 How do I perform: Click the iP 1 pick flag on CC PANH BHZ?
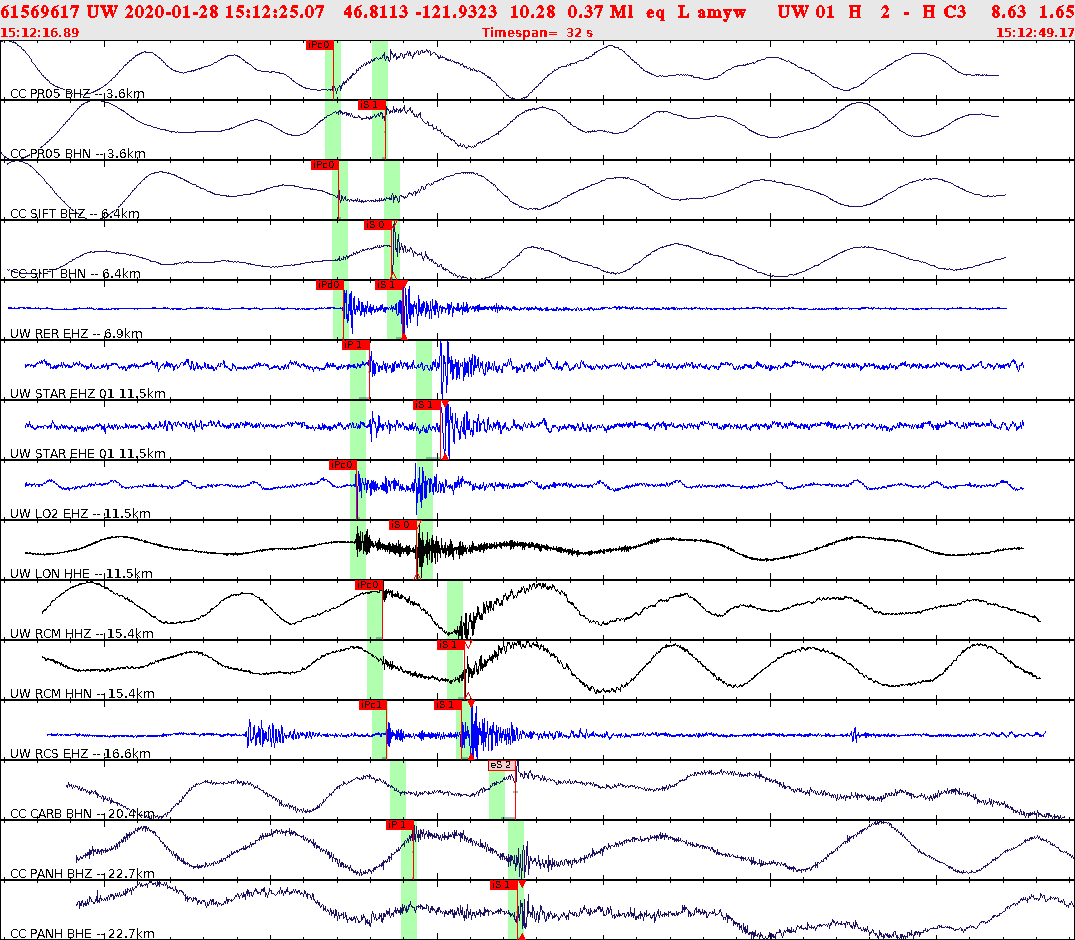point(399,825)
